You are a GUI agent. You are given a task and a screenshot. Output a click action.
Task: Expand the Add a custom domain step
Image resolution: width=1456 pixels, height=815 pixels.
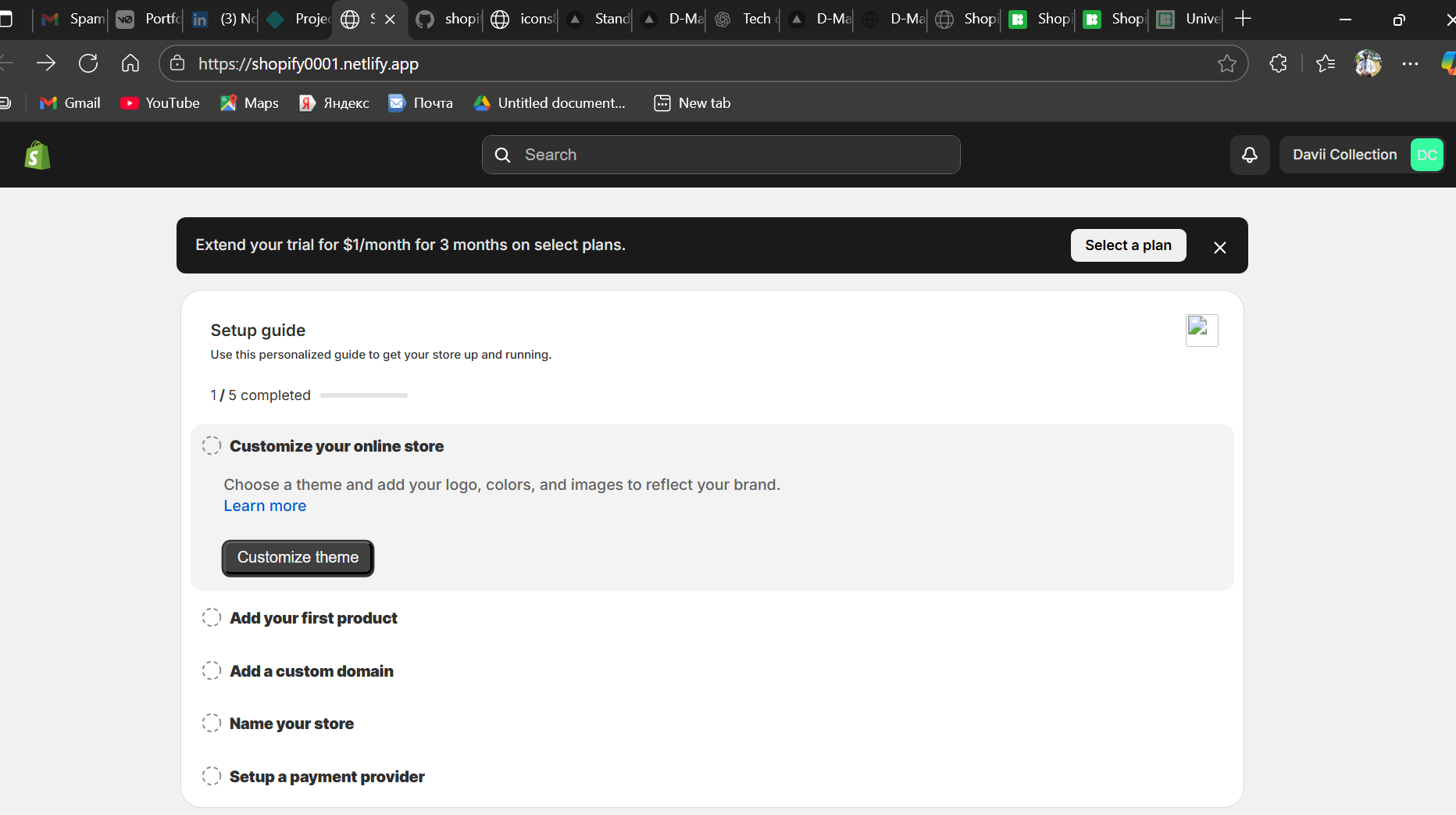pos(312,671)
